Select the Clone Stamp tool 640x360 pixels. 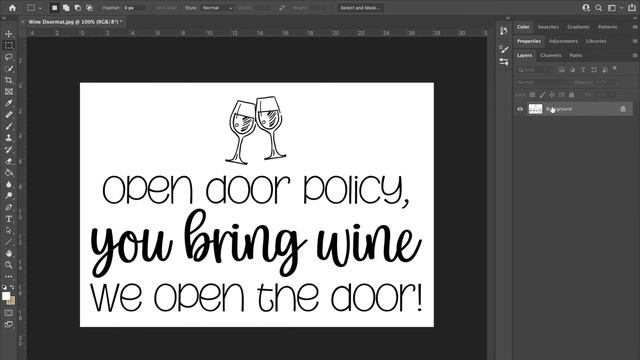[x=9, y=138]
